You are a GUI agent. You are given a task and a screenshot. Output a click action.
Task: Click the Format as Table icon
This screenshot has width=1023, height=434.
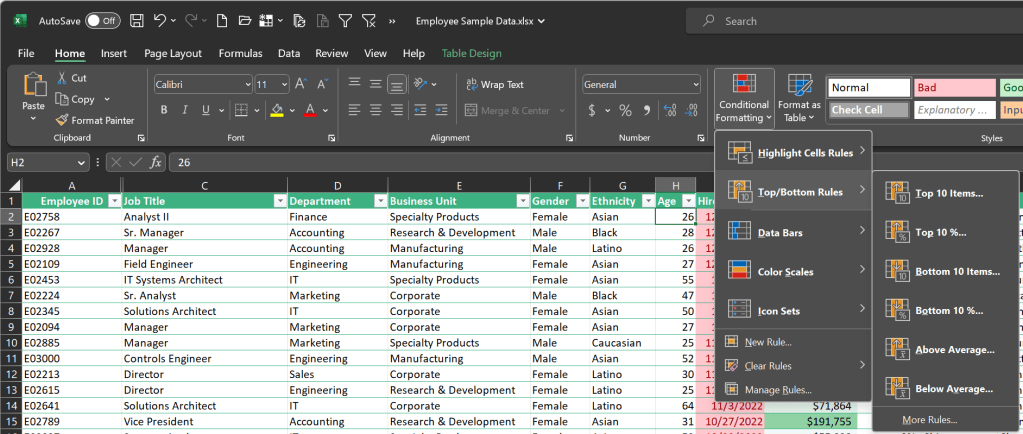click(799, 86)
